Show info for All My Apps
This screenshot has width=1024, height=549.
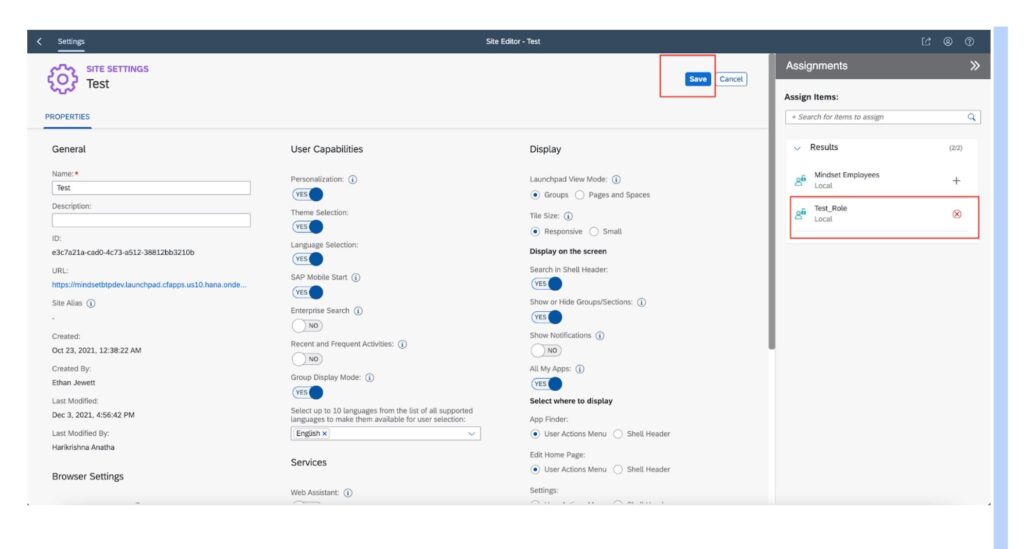[580, 369]
